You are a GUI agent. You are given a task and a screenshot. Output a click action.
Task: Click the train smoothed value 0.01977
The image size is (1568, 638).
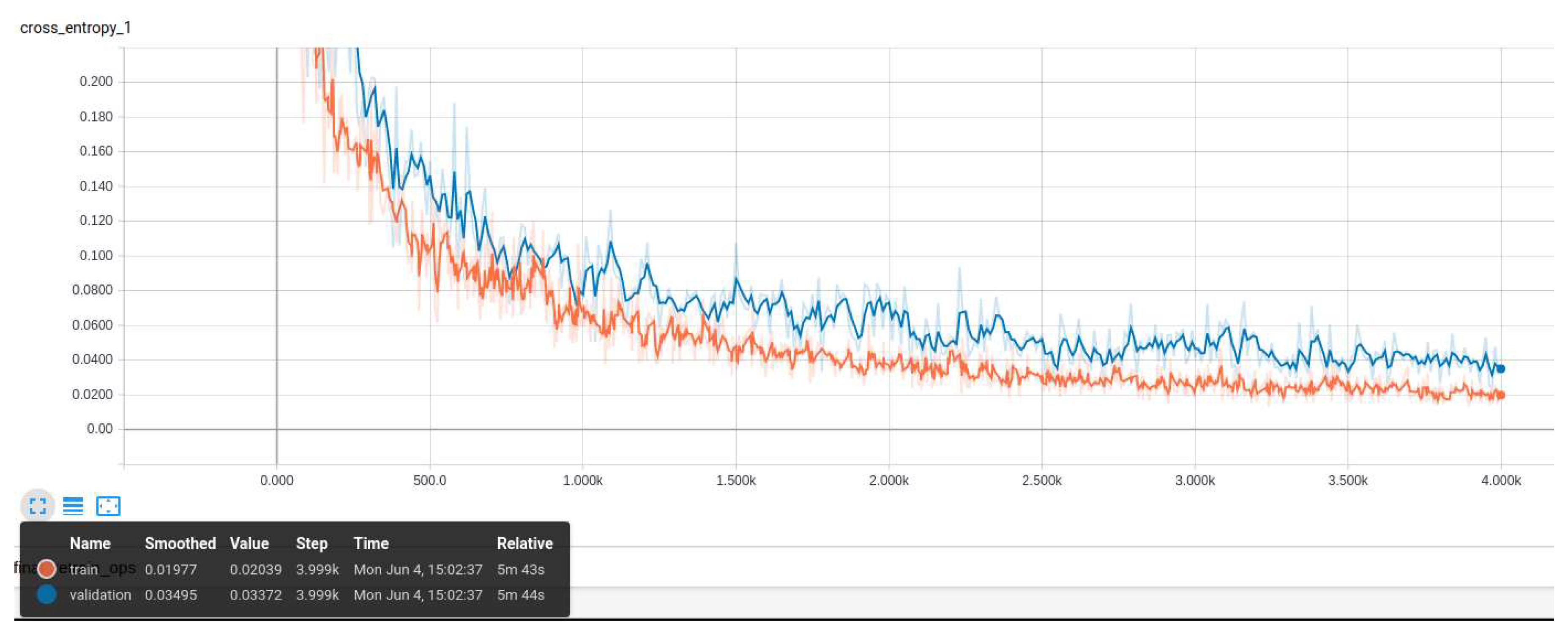[171, 569]
